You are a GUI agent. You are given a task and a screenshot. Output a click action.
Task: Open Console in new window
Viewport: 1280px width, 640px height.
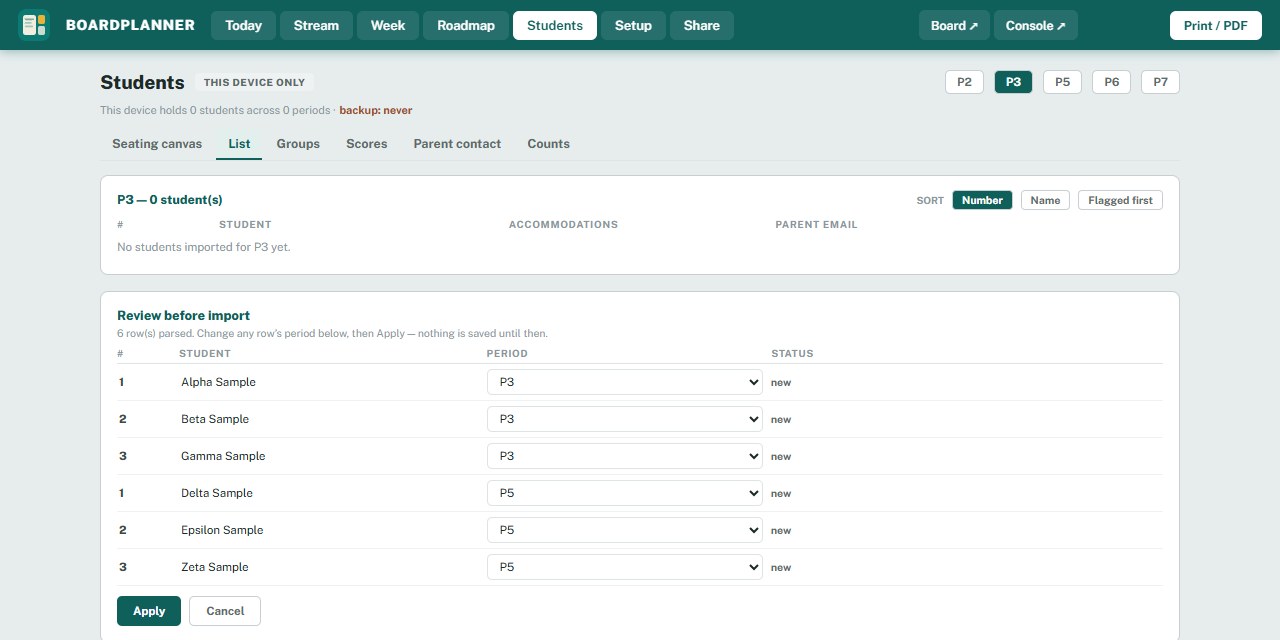click(1035, 25)
